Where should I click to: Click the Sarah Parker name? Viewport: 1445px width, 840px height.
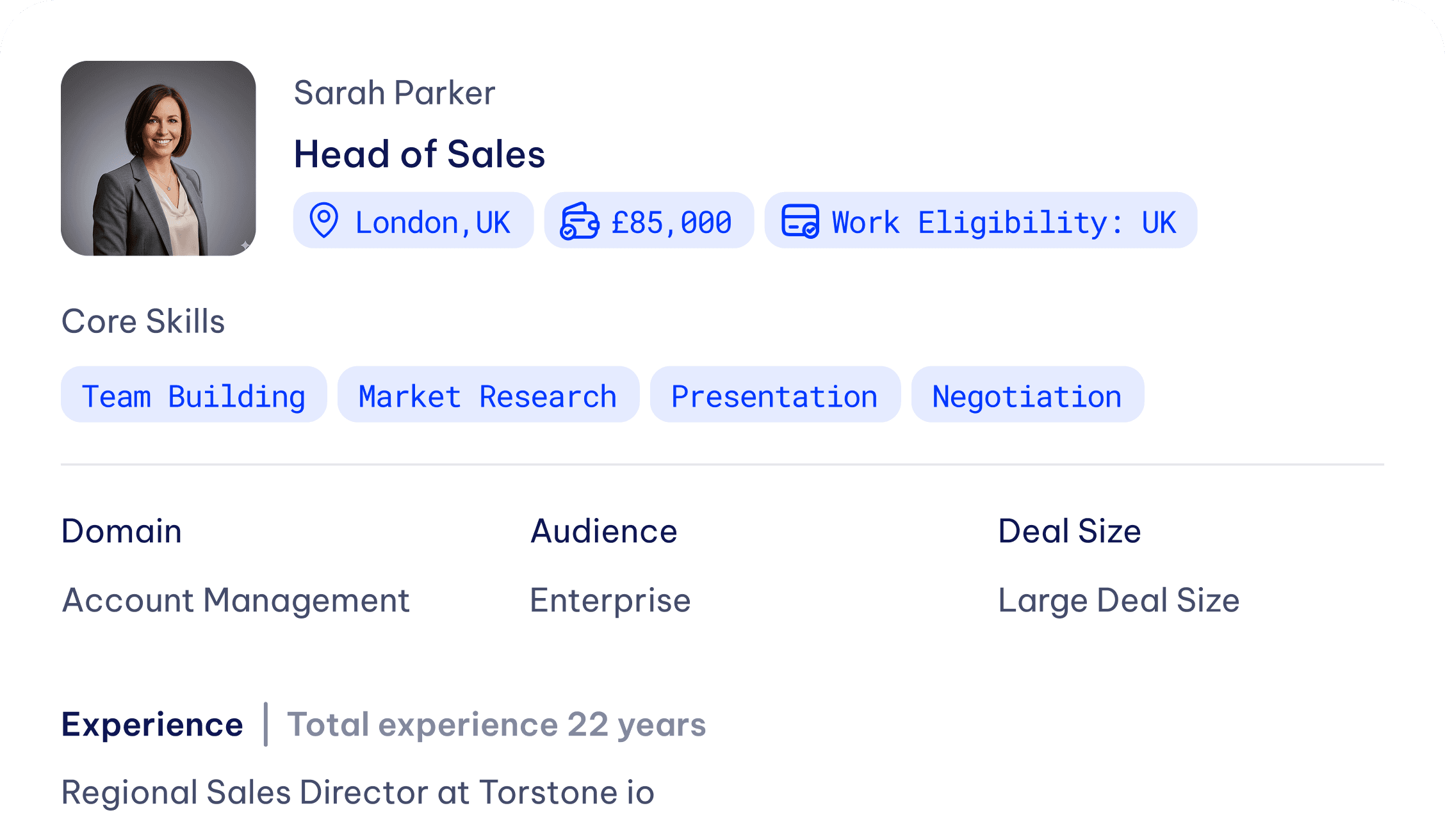point(395,93)
